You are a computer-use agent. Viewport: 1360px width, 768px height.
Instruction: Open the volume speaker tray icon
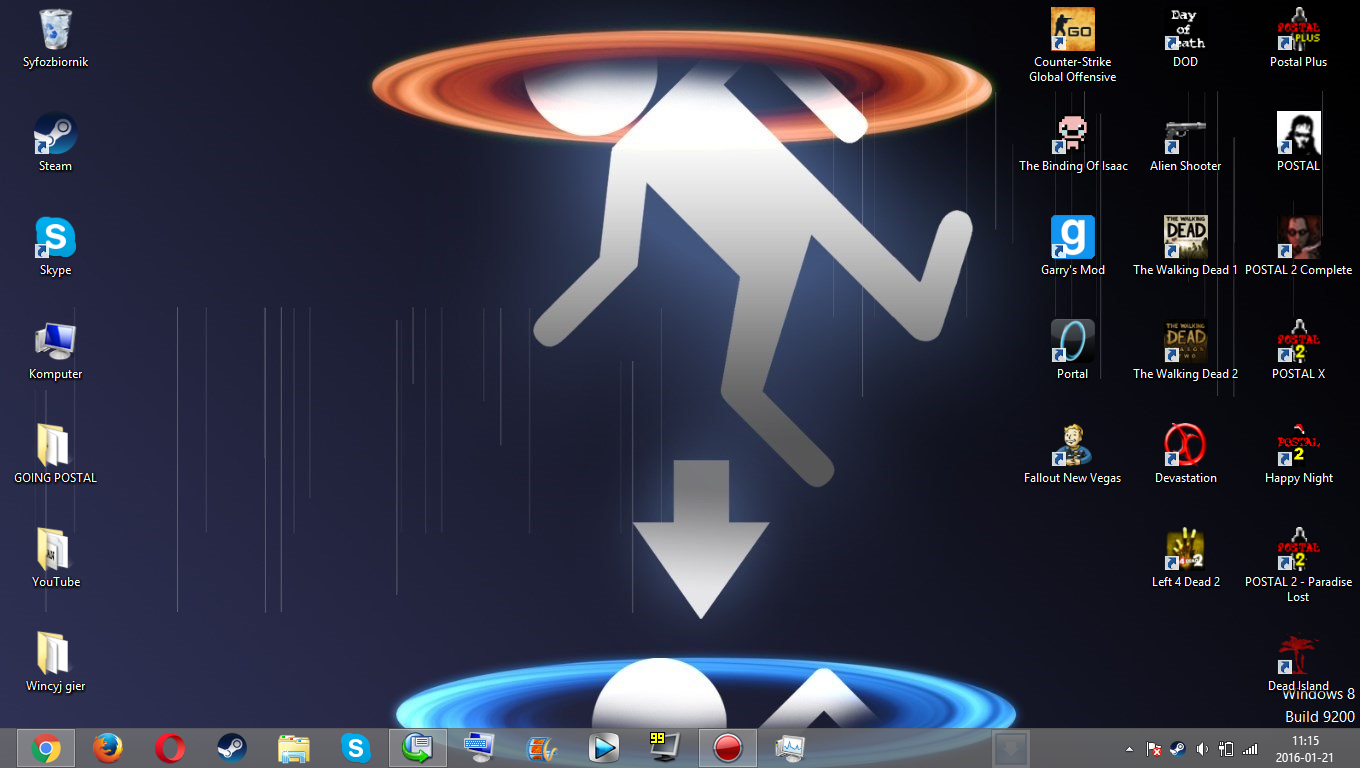point(1202,749)
